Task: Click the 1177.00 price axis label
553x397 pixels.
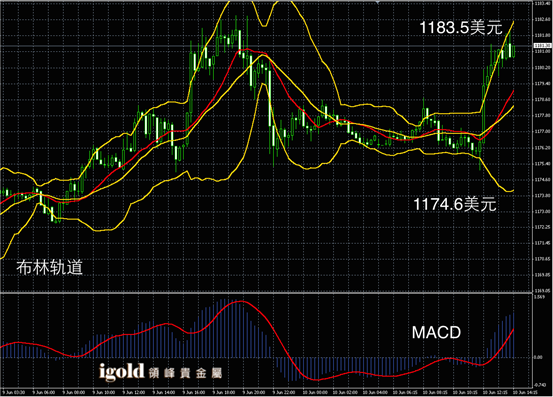Action: 542,132
